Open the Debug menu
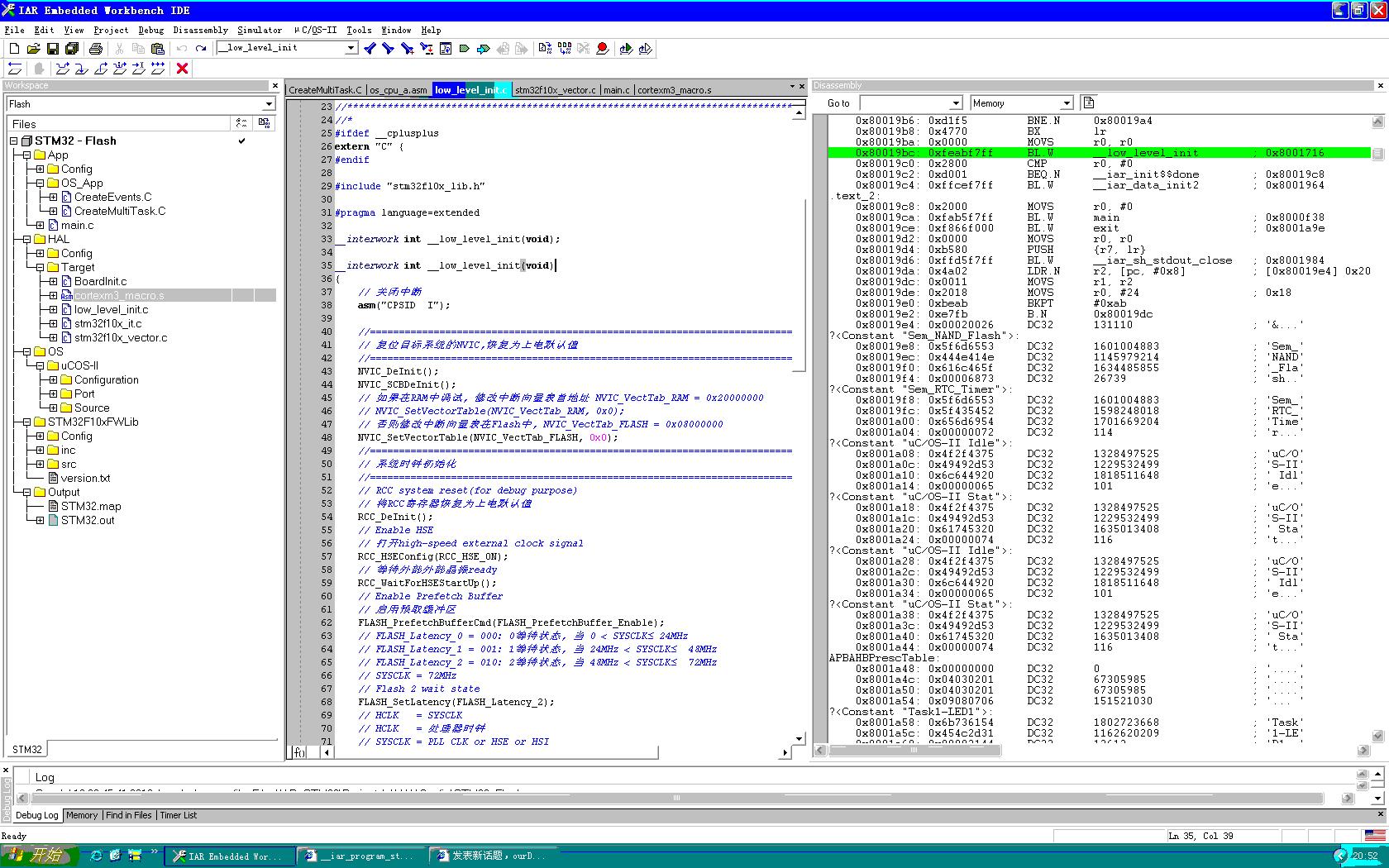Image resolution: width=1389 pixels, height=868 pixels. 151,30
